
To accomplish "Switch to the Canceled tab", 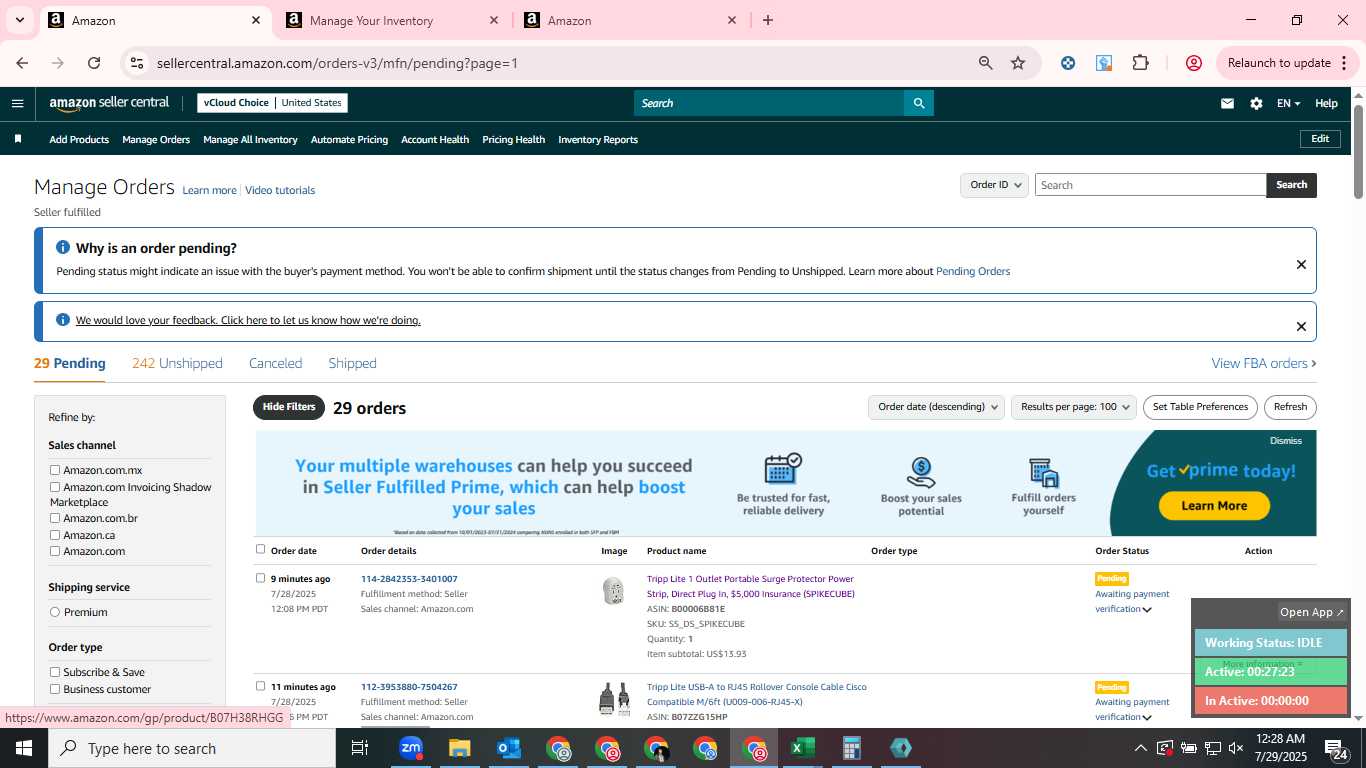I will (275, 363).
